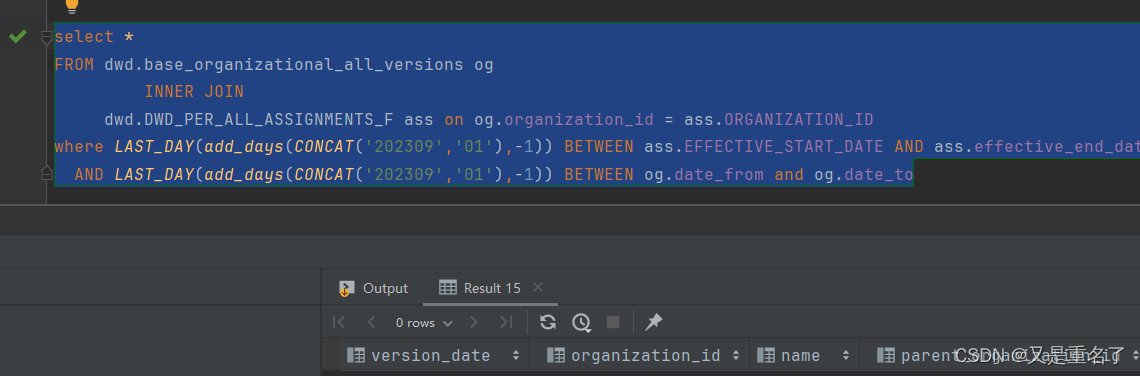The height and width of the screenshot is (376, 1140).
Task: Go to previous page of results
Action: tap(372, 322)
